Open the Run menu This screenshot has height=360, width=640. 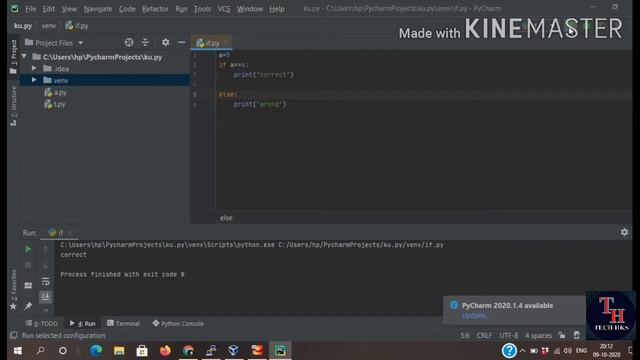tap(181, 9)
